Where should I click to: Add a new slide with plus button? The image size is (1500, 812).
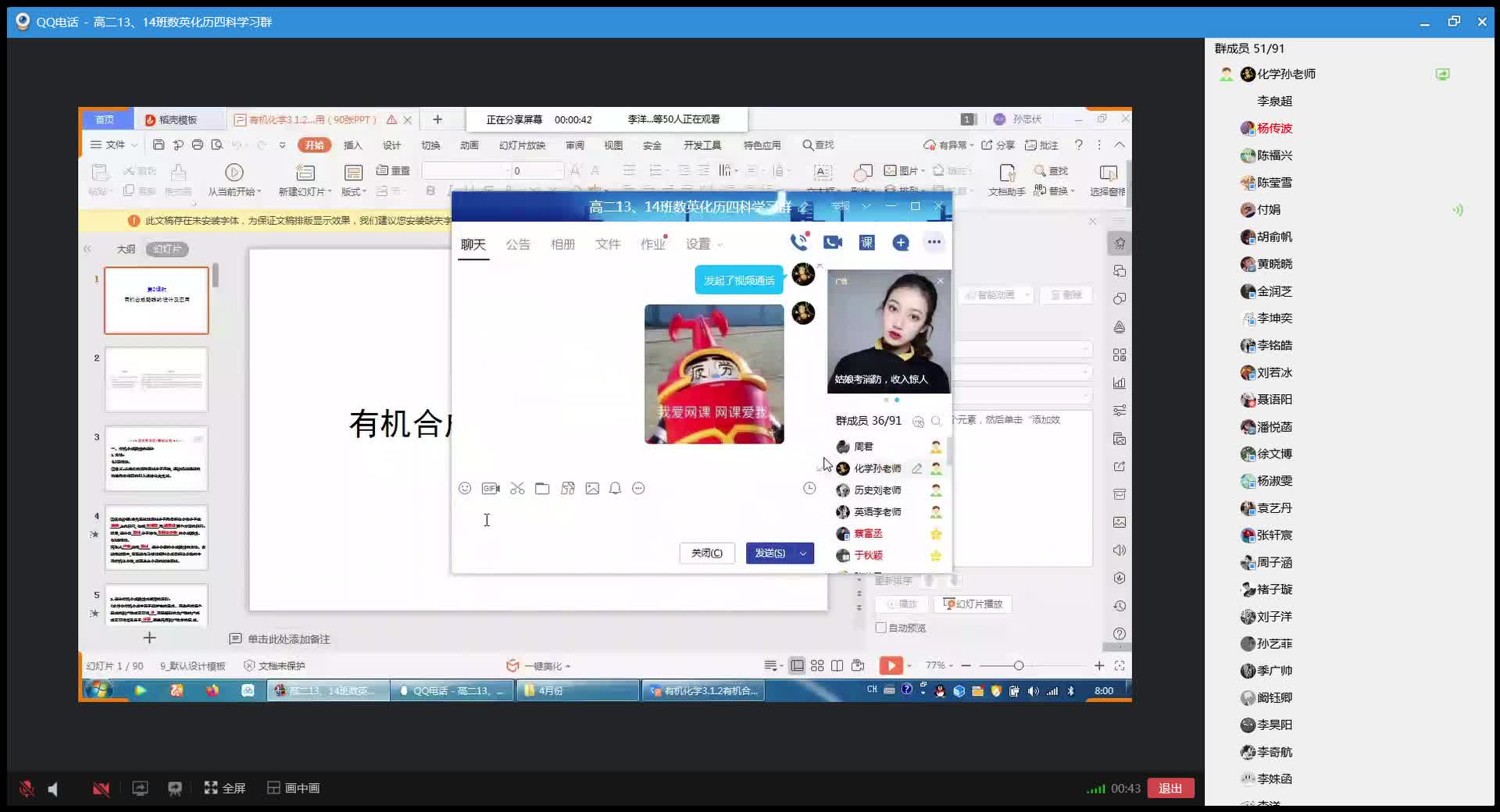(x=149, y=638)
